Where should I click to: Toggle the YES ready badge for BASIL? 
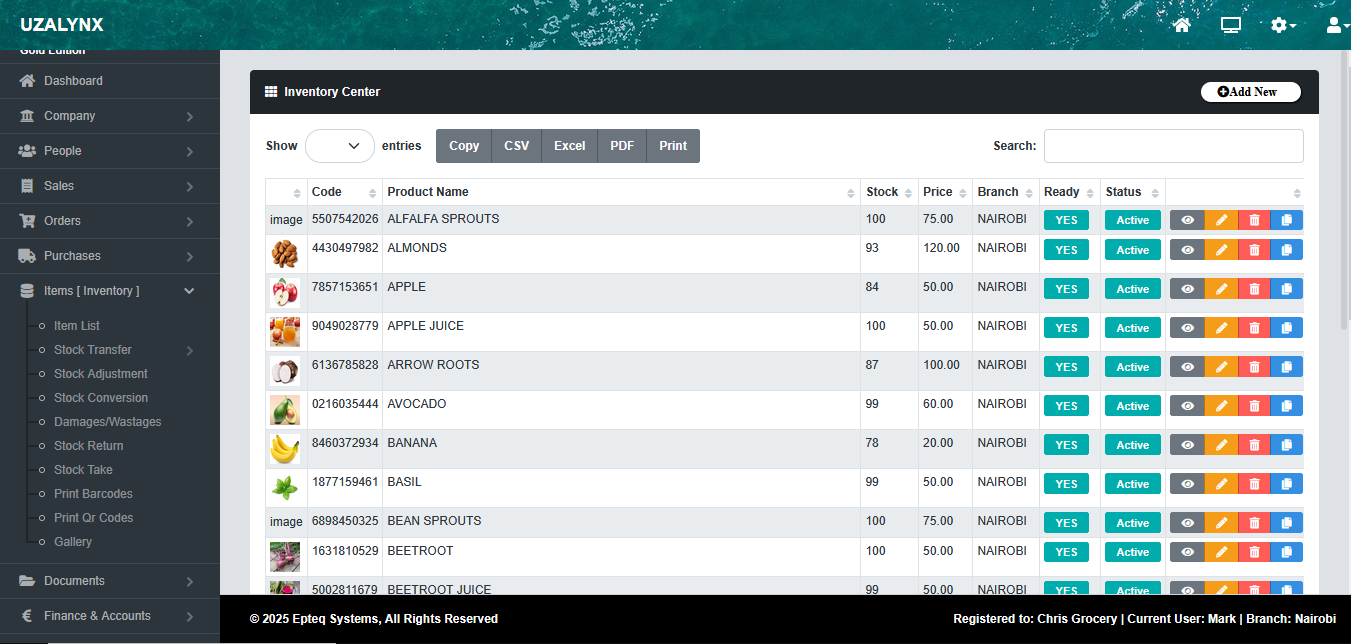click(x=1066, y=484)
